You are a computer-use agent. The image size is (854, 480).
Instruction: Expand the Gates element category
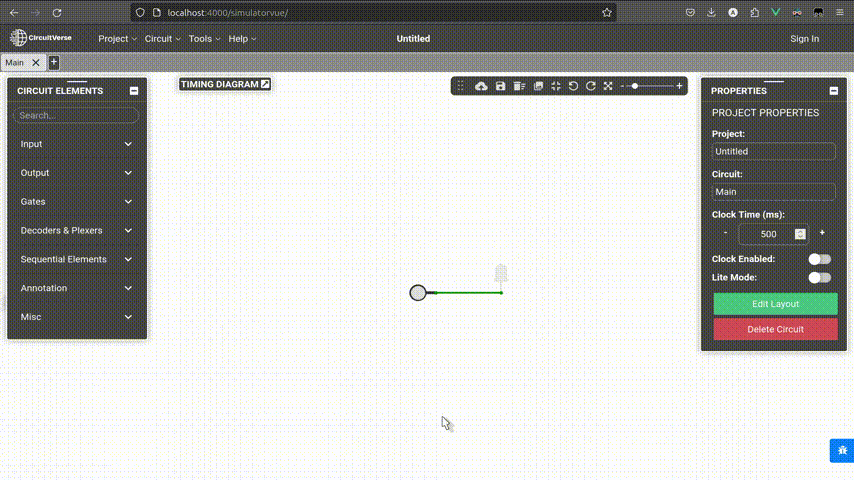[x=76, y=202]
